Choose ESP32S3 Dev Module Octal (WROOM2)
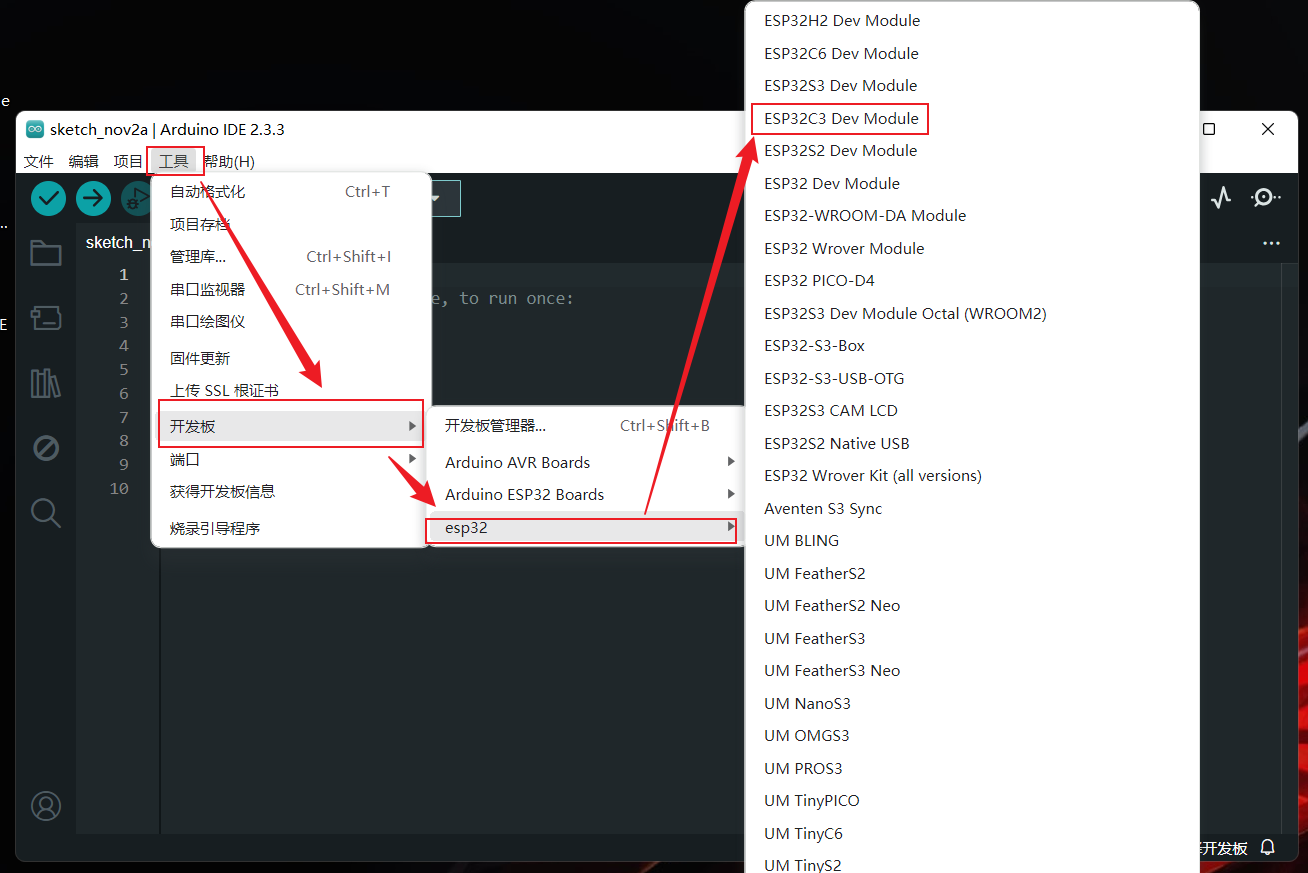1308x873 pixels. 905,313
